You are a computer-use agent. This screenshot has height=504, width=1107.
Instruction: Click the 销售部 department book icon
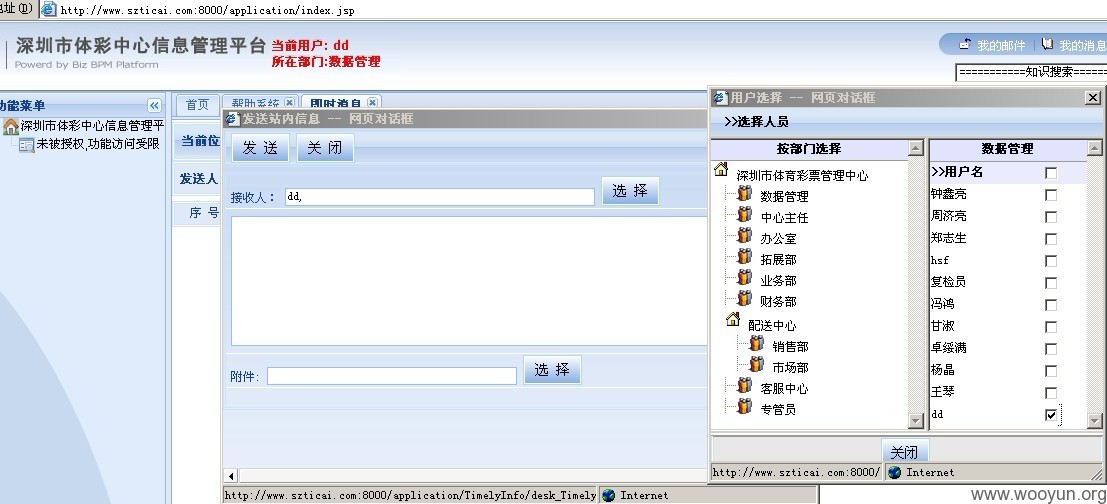pos(756,344)
